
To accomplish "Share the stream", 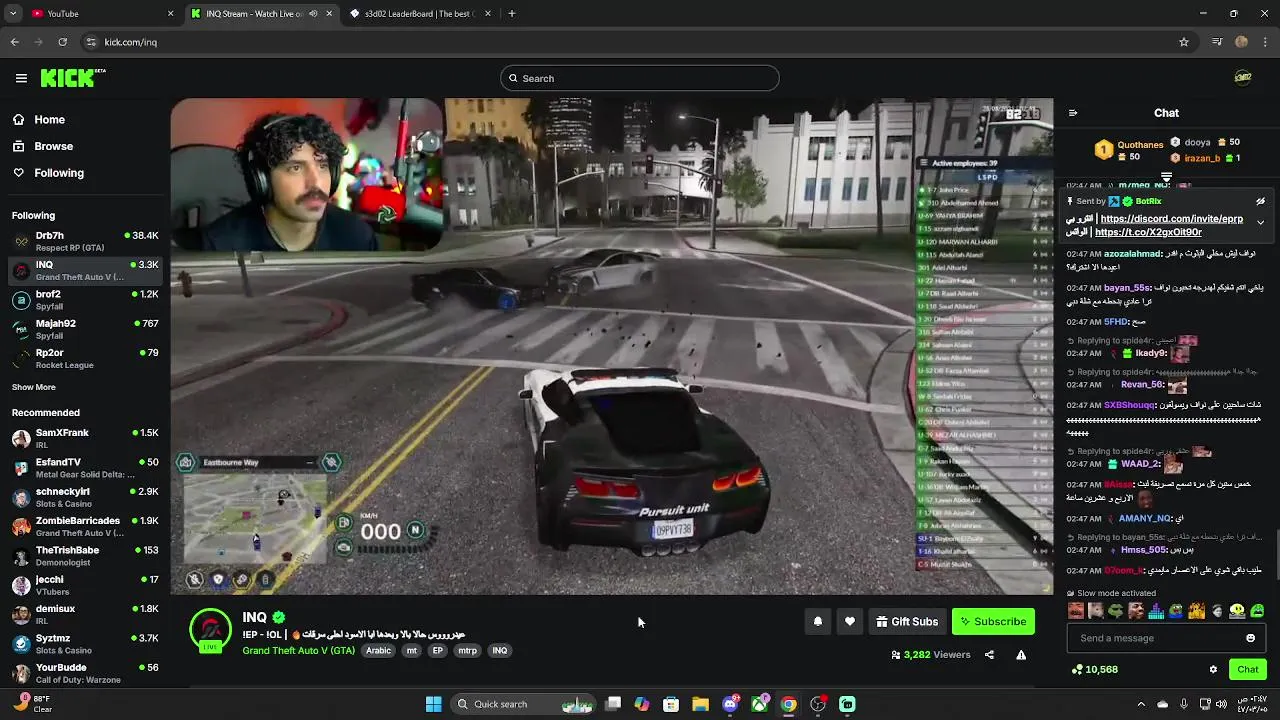I will [989, 655].
